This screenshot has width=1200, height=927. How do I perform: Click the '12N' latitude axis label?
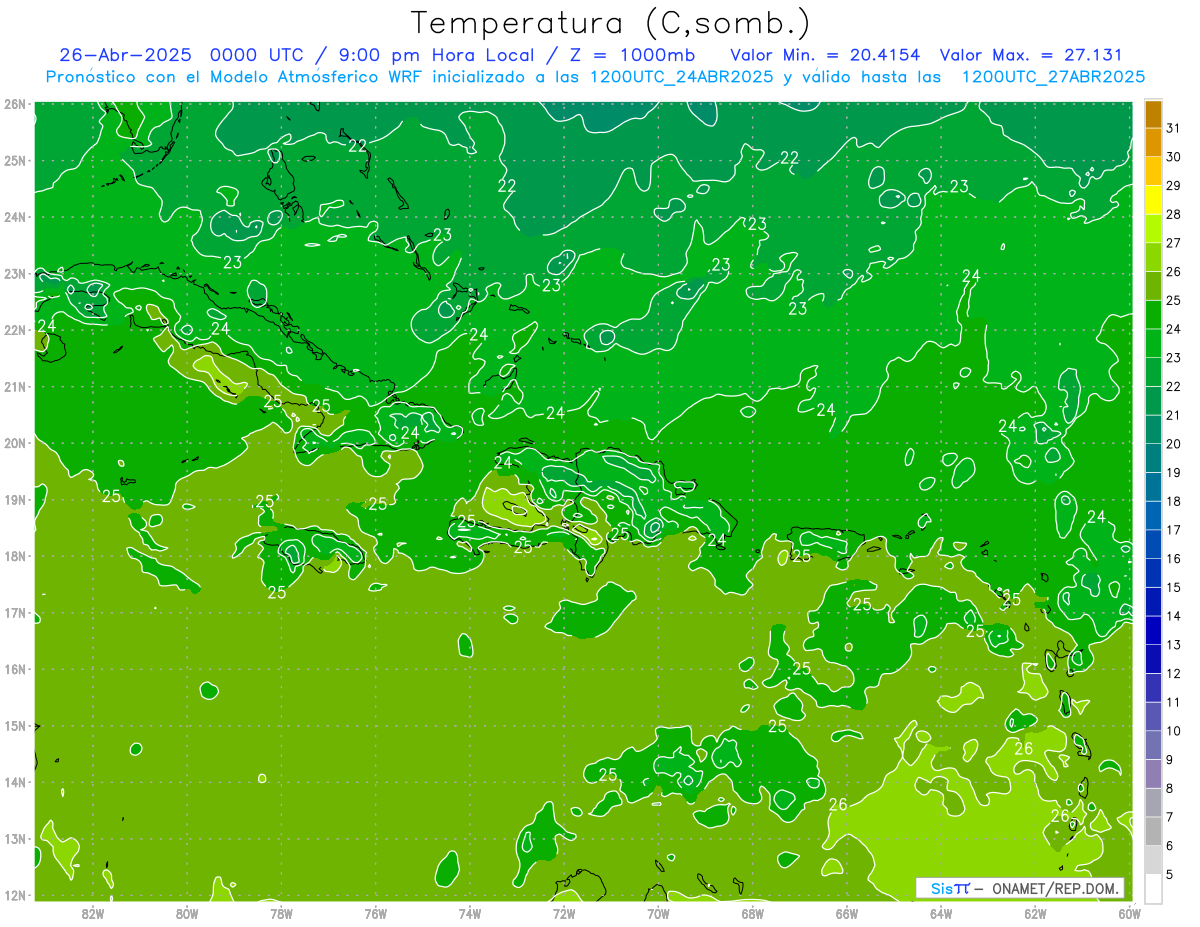[x=15, y=895]
